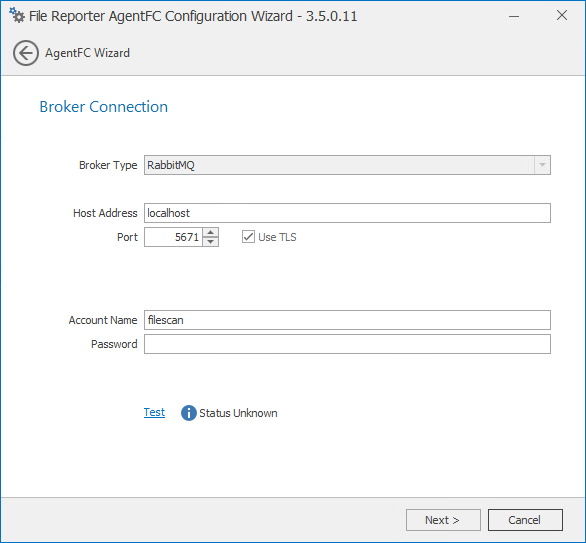The width and height of the screenshot is (586, 543).
Task: Increase the Port value with up arrow
Action: click(x=211, y=232)
